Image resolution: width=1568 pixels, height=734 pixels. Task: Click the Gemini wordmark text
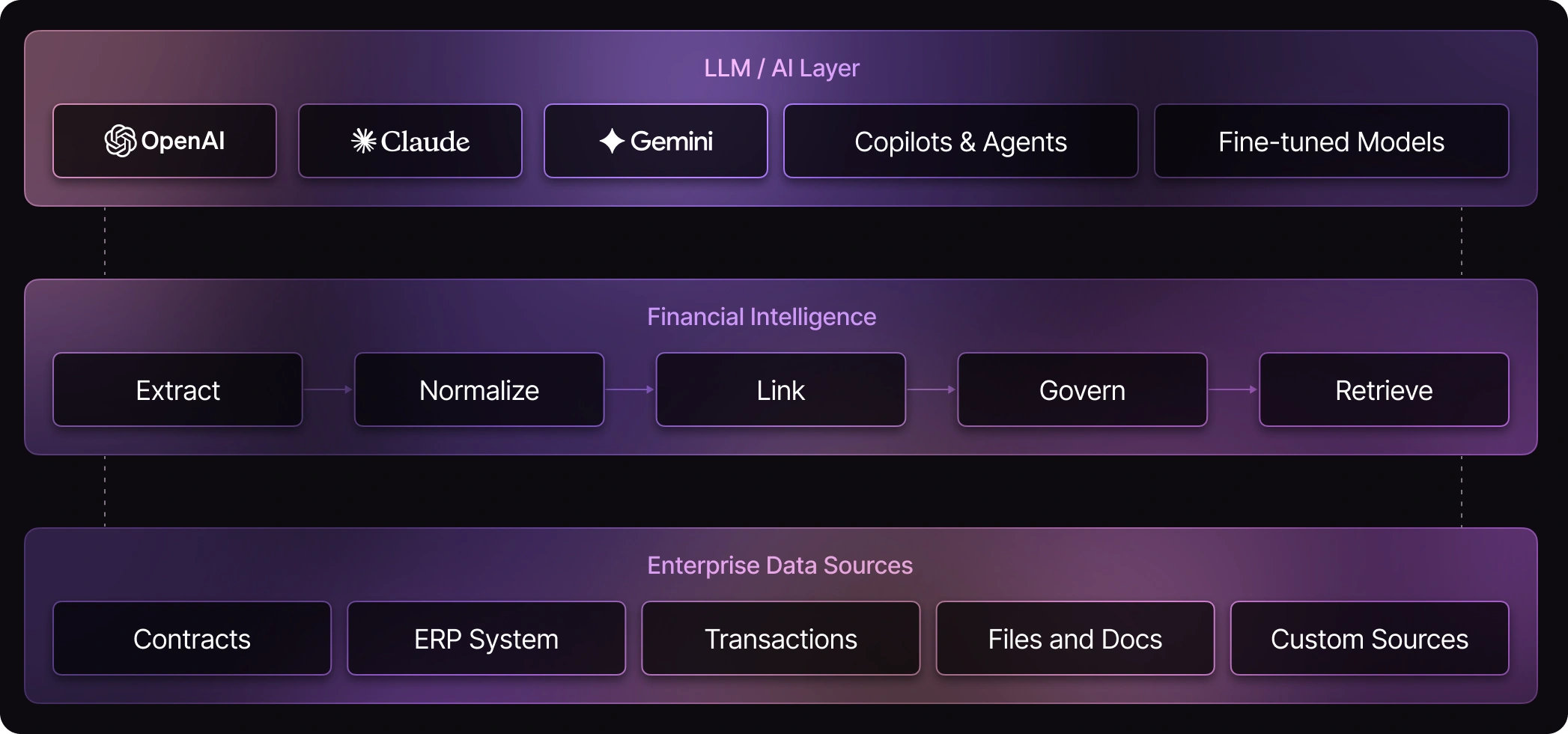[x=672, y=141]
